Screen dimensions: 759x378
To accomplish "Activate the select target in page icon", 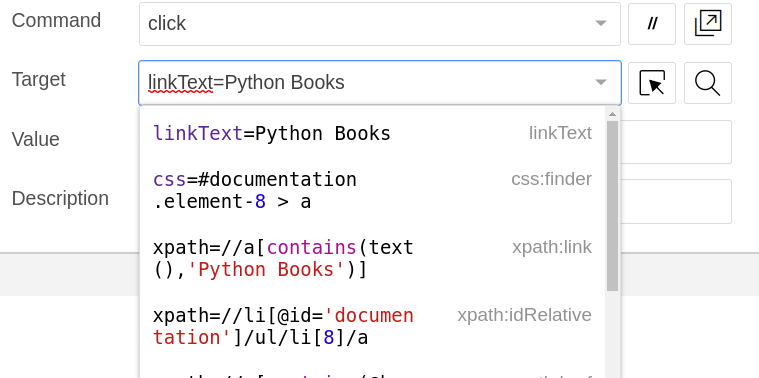I will [x=652, y=83].
